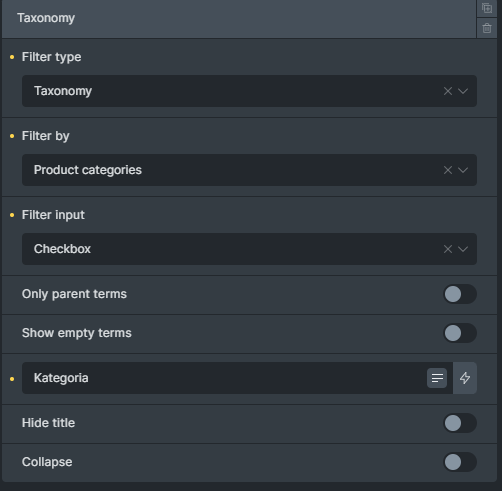Toggle the Hide title switch
502x491 pixels.
pos(460,423)
